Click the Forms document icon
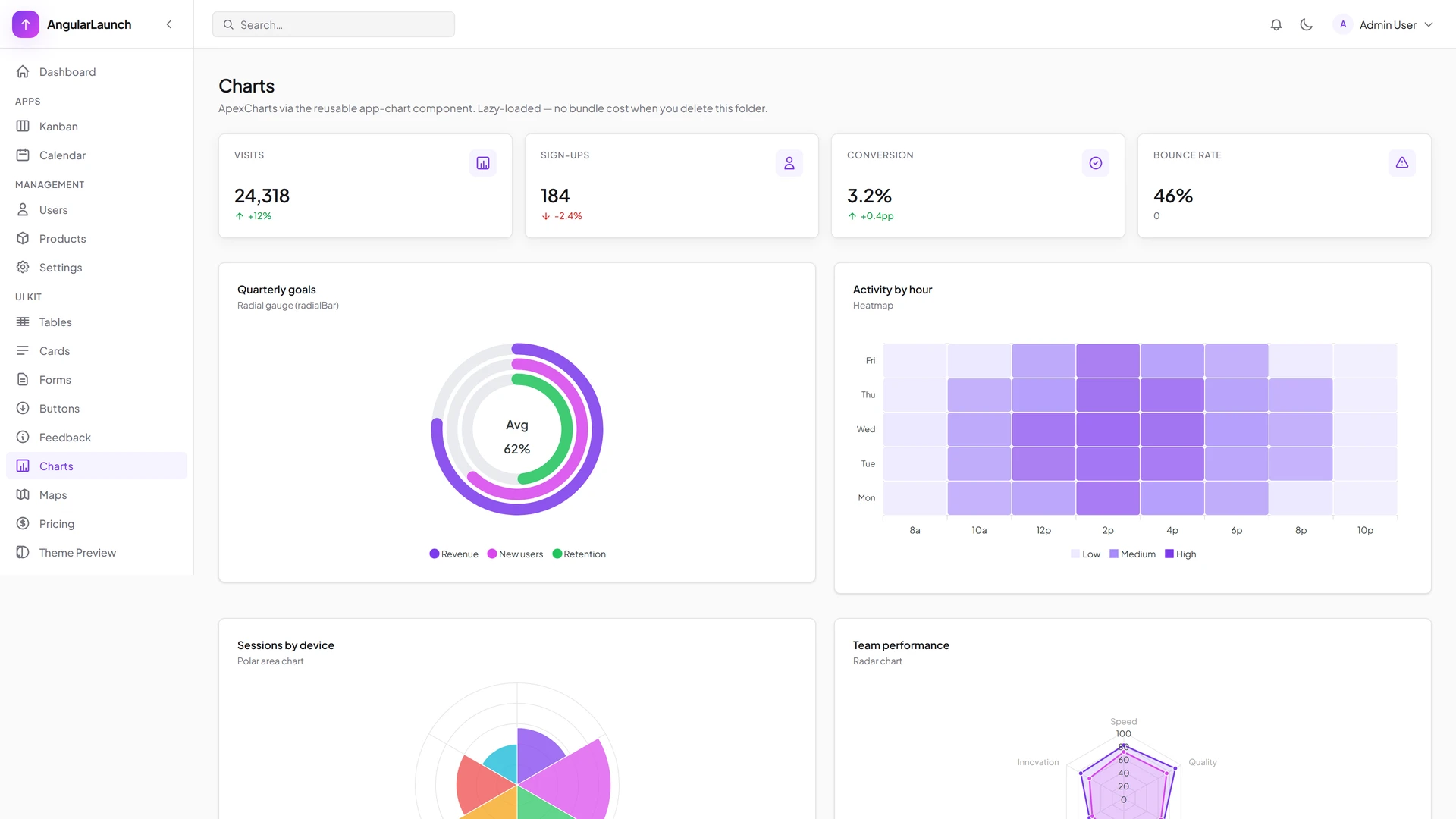This screenshot has height=819, width=1456. click(x=23, y=379)
